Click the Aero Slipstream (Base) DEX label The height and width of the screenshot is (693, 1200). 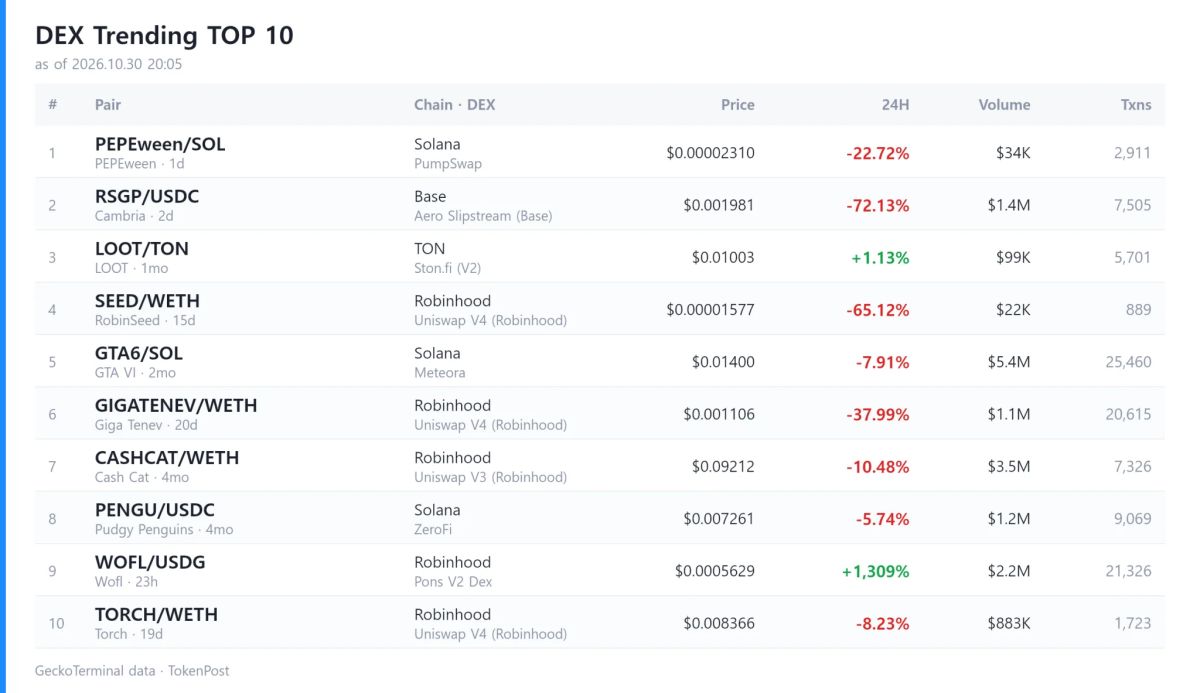[483, 216]
